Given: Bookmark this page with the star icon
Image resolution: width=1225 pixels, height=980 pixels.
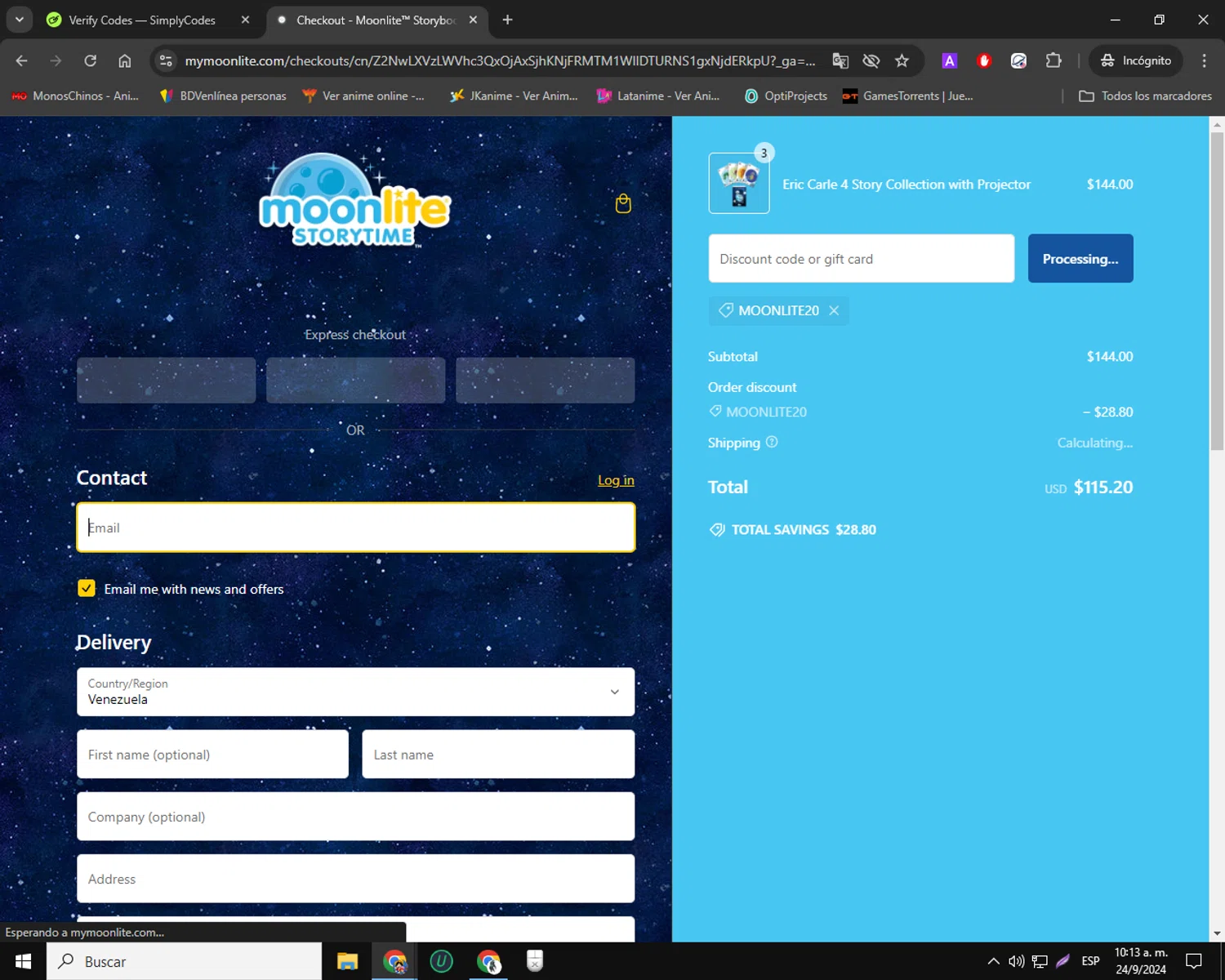Looking at the screenshot, I should (x=902, y=60).
